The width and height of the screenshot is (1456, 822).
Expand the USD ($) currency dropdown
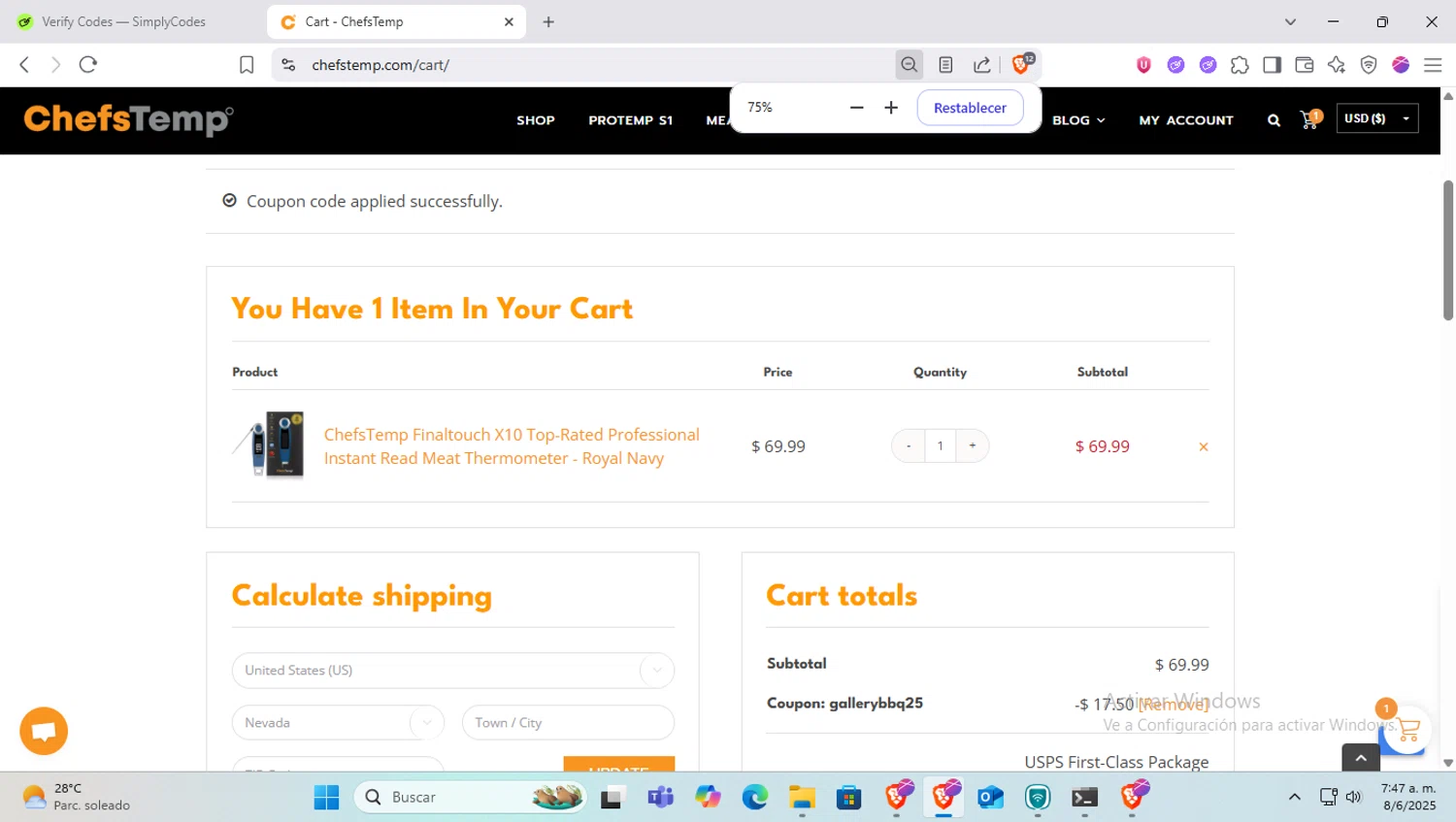tap(1377, 118)
